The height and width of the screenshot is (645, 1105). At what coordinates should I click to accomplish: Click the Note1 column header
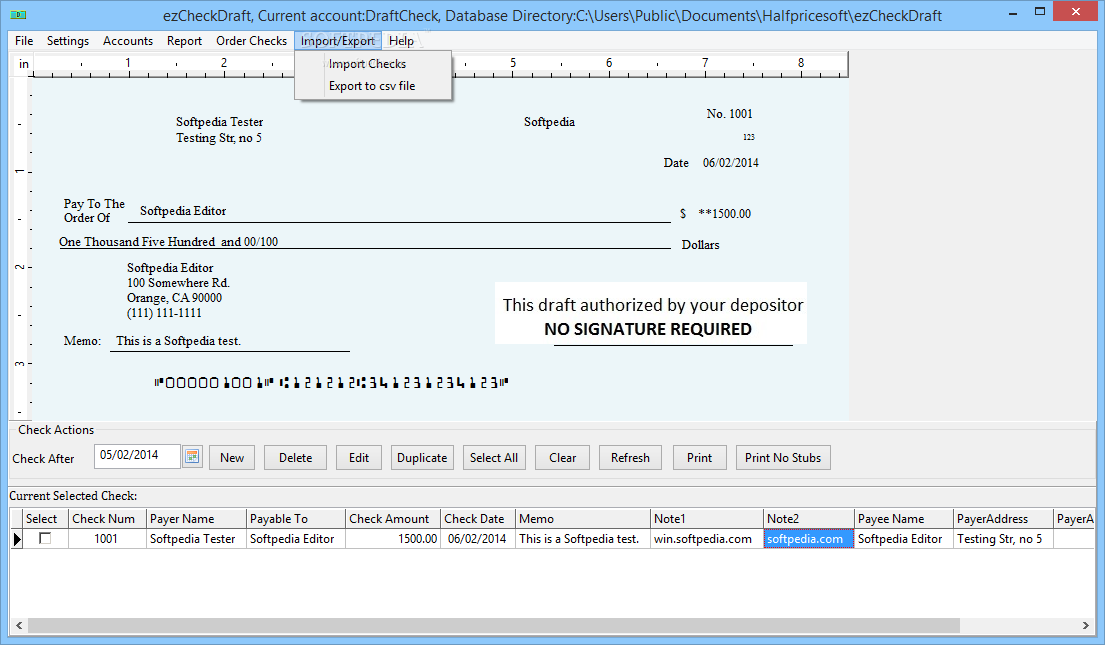coord(707,519)
